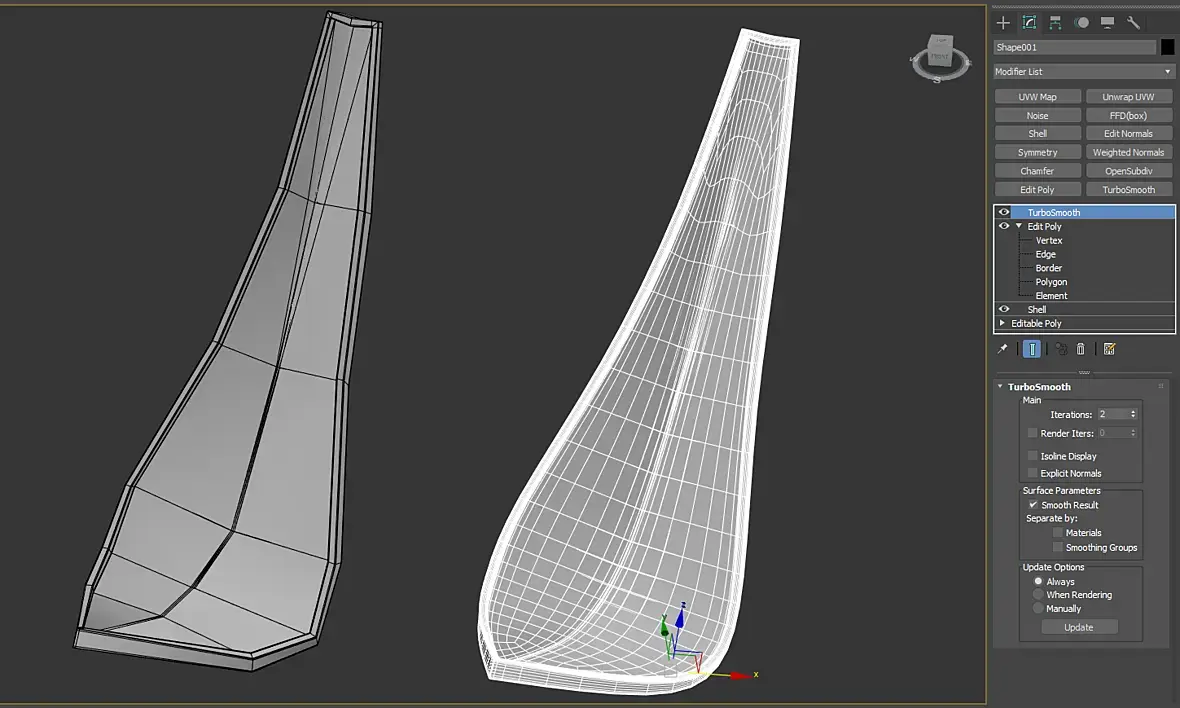Screen dimensions: 1180x708
Task: Click the Iterations spinner arrows
Action: point(1133,415)
